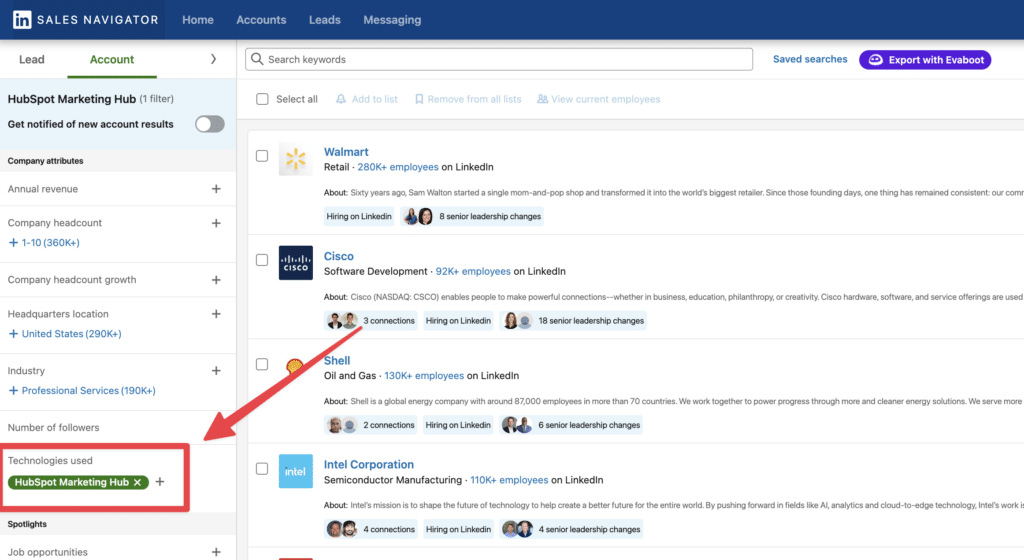Screen dimensions: 1024x560
Task: Click Intel Hiring on LinkedIn tag
Action: [458, 529]
